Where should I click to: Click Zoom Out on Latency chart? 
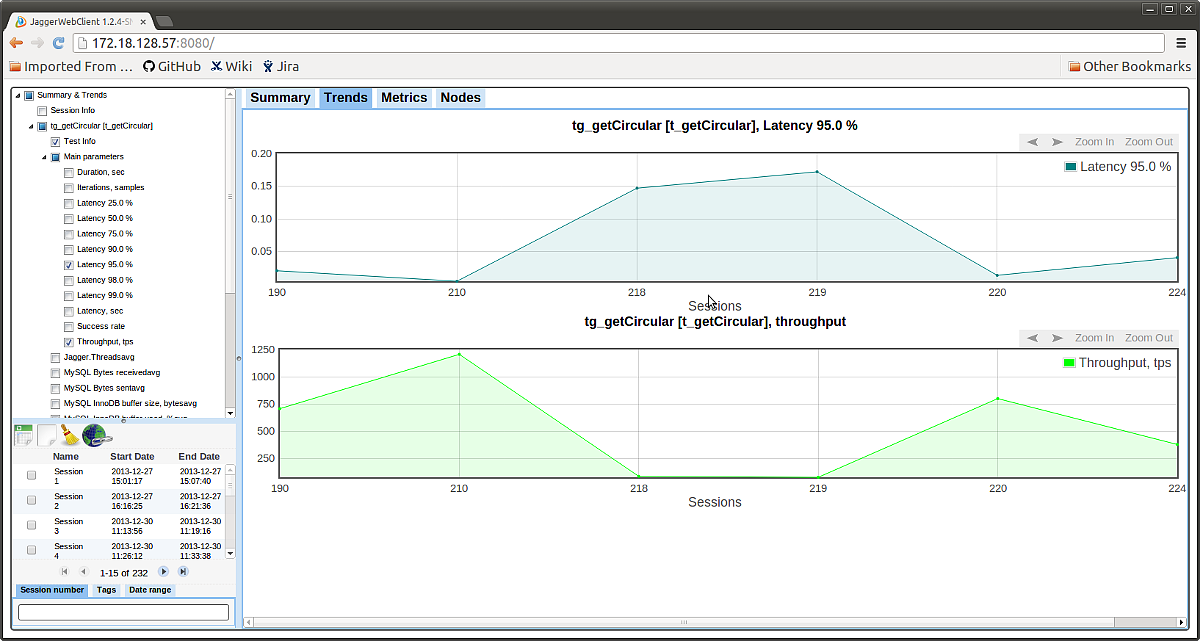coord(1148,142)
